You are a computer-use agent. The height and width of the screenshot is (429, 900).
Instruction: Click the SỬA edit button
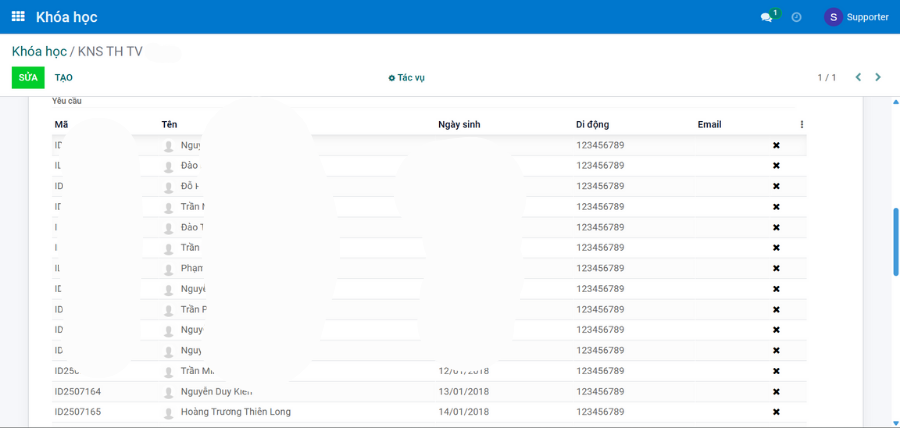28,77
